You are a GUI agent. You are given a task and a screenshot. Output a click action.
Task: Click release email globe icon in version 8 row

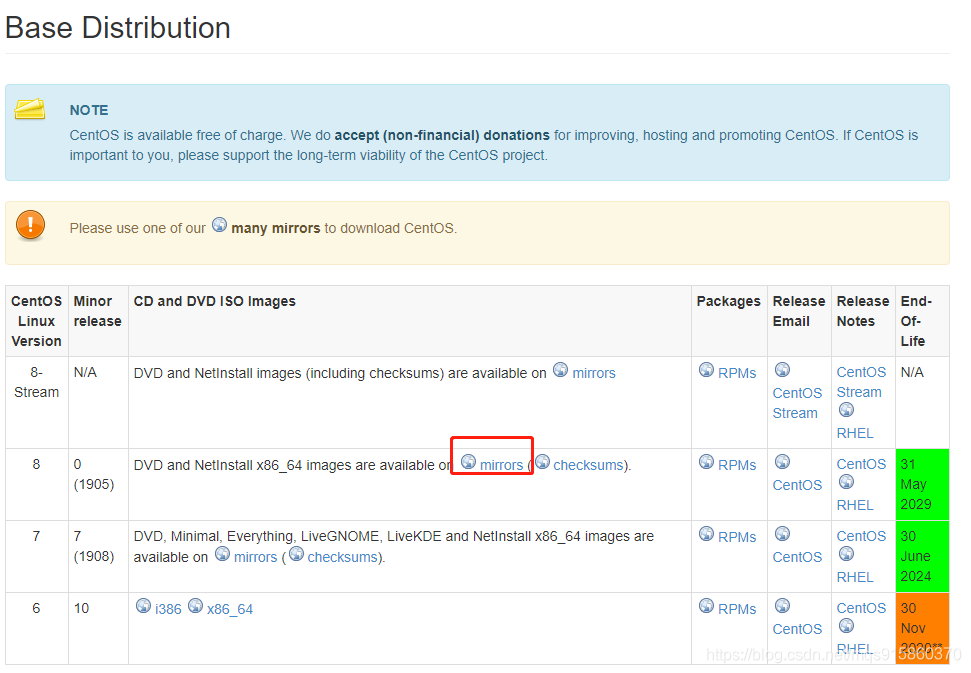point(783,461)
